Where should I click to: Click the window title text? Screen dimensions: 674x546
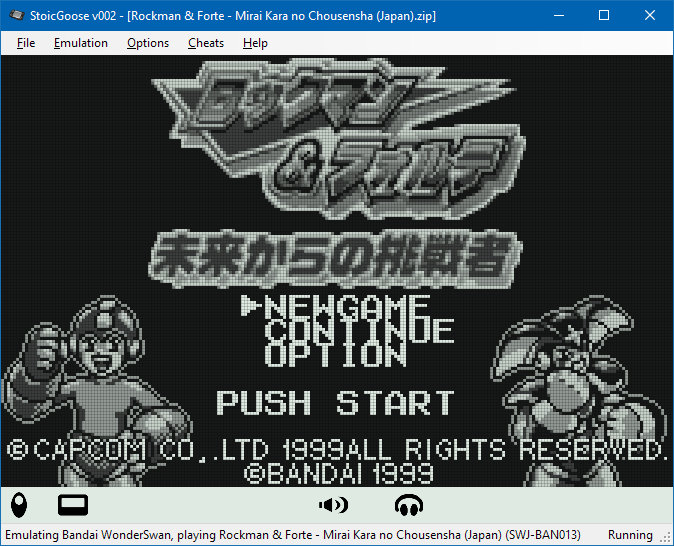tap(233, 16)
